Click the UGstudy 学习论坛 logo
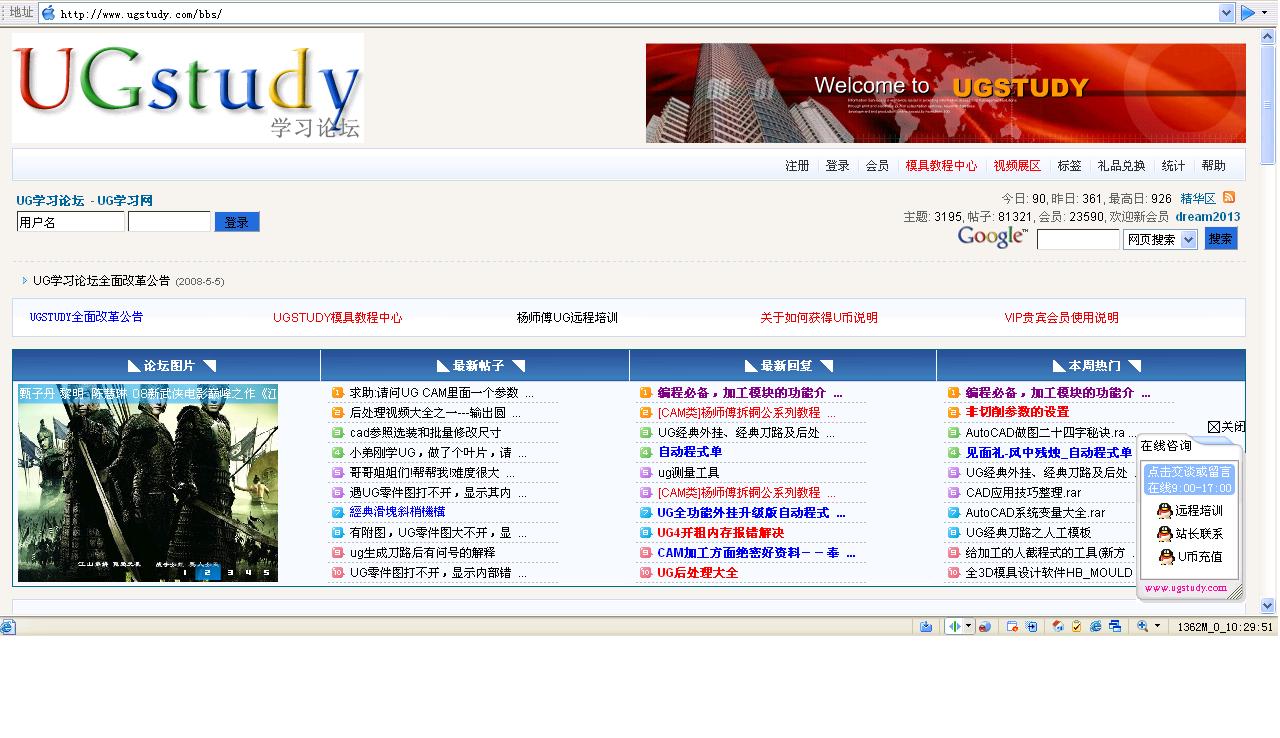This screenshot has width=1280, height=738. 188,89
